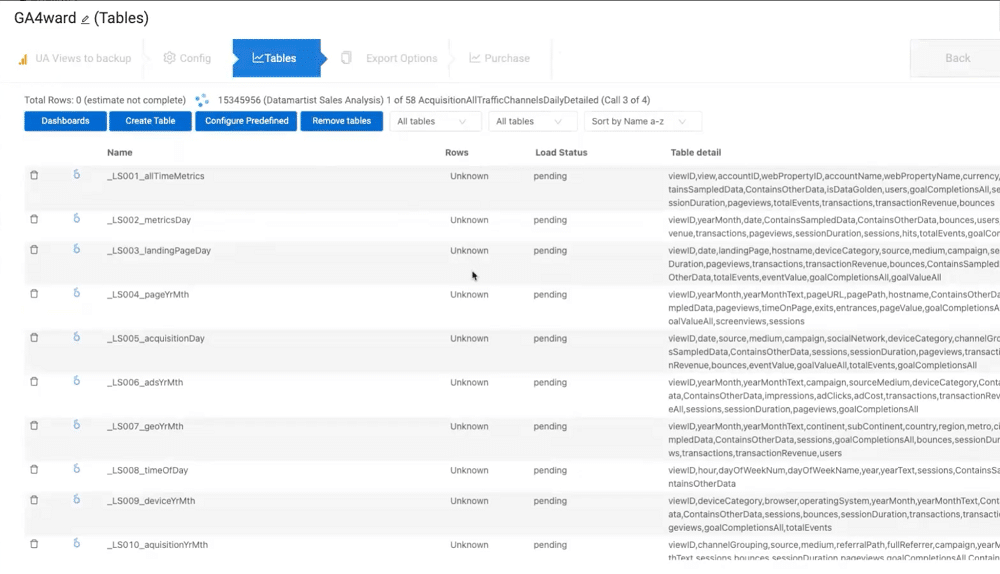Click trash icon for _LS003_landingPageDay
The width and height of the screenshot is (1000, 574).
(x=34, y=250)
